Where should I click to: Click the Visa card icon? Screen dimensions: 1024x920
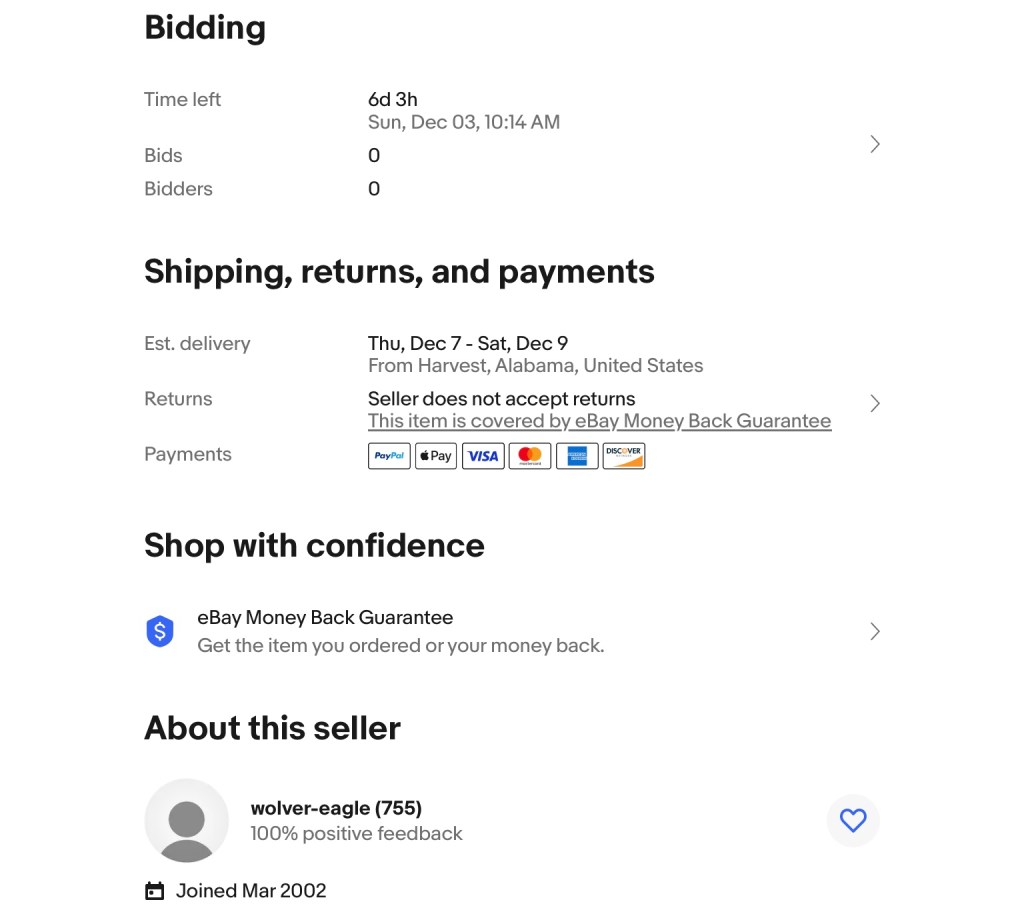coord(483,456)
